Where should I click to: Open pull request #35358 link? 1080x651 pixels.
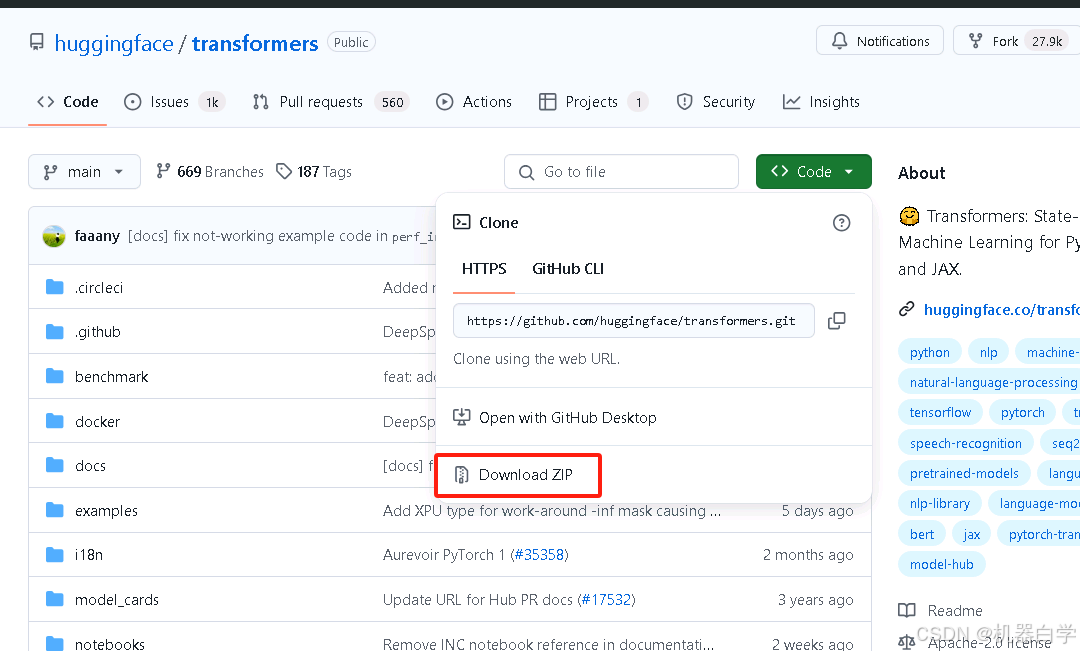(539, 555)
